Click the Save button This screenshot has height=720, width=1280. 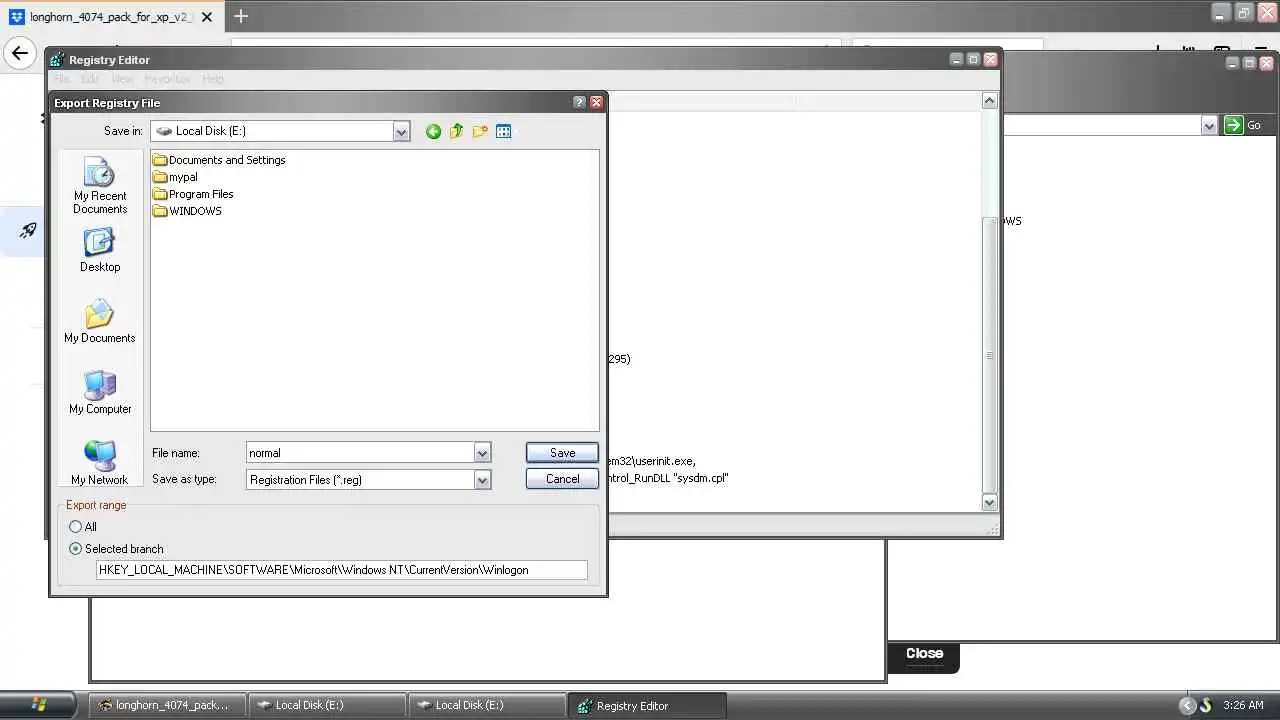pos(562,453)
